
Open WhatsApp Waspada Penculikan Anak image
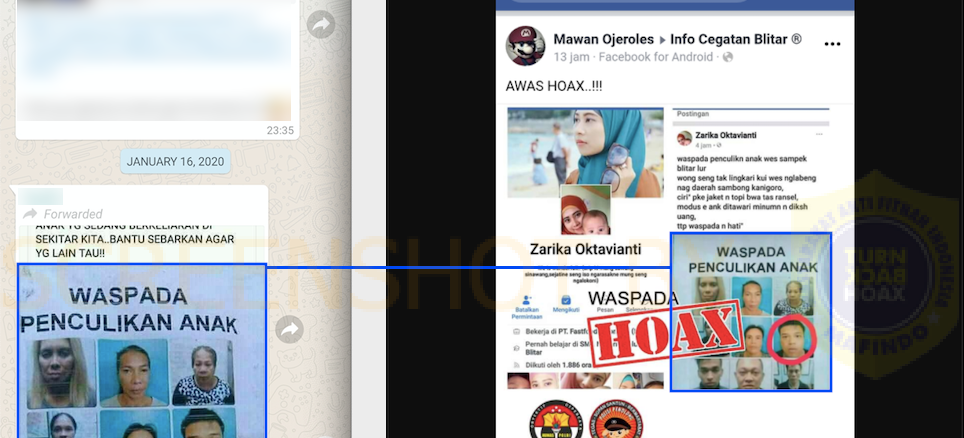tap(142, 351)
